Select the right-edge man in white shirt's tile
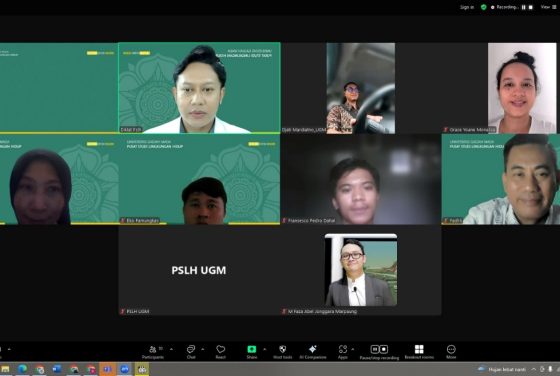Screen dimensions: 560x376 pyautogui.click(x=501, y=179)
